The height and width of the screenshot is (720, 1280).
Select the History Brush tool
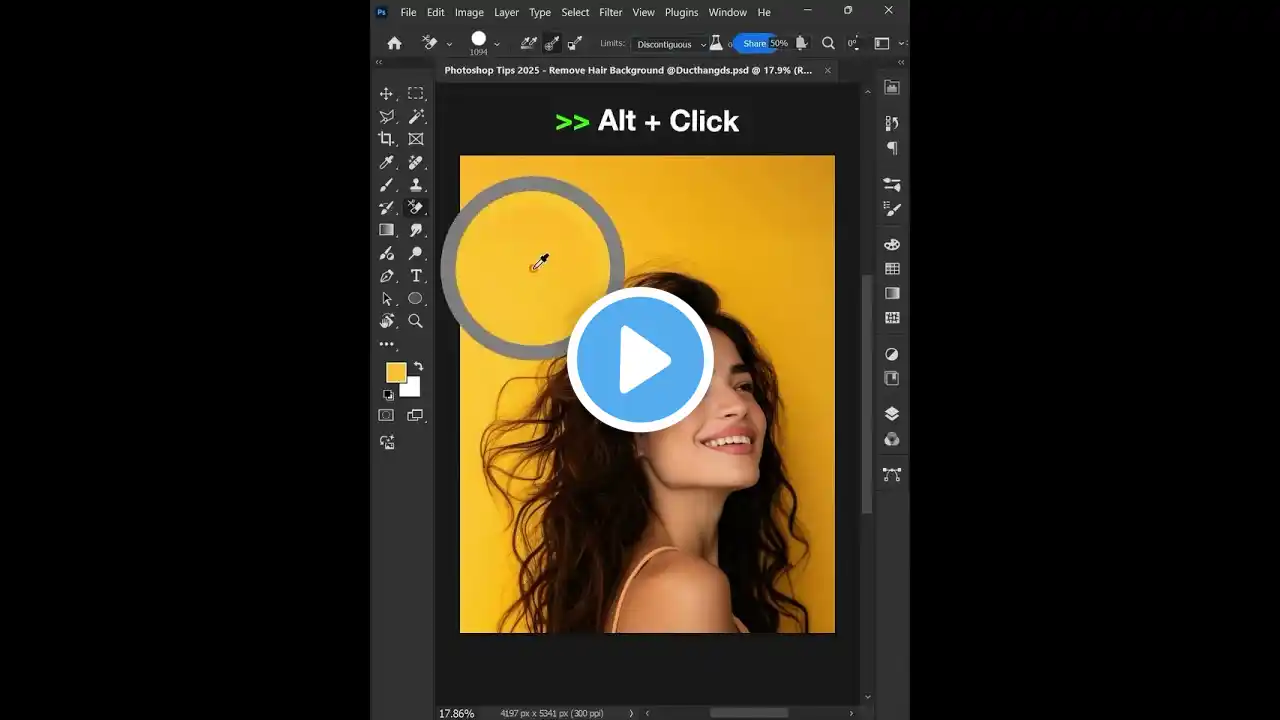click(386, 208)
